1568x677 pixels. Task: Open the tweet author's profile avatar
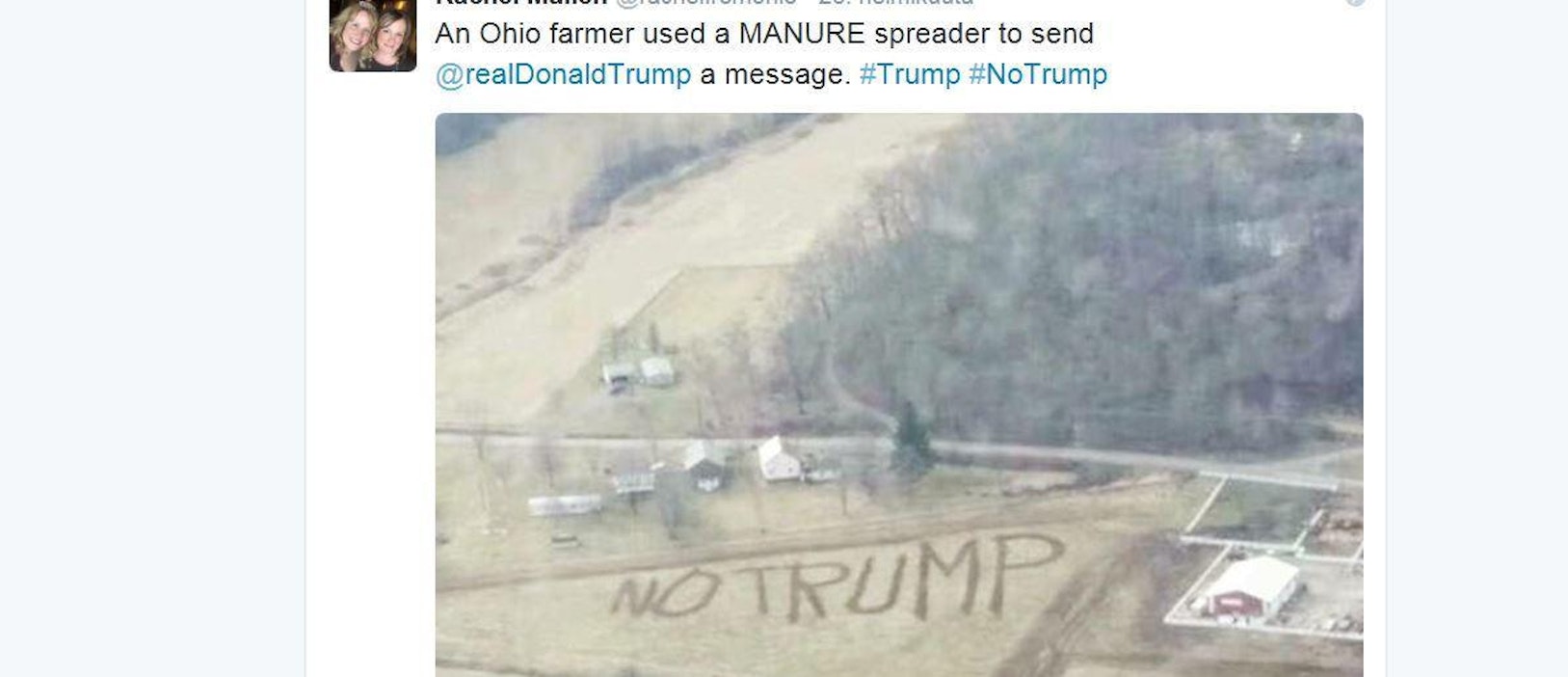(x=373, y=36)
